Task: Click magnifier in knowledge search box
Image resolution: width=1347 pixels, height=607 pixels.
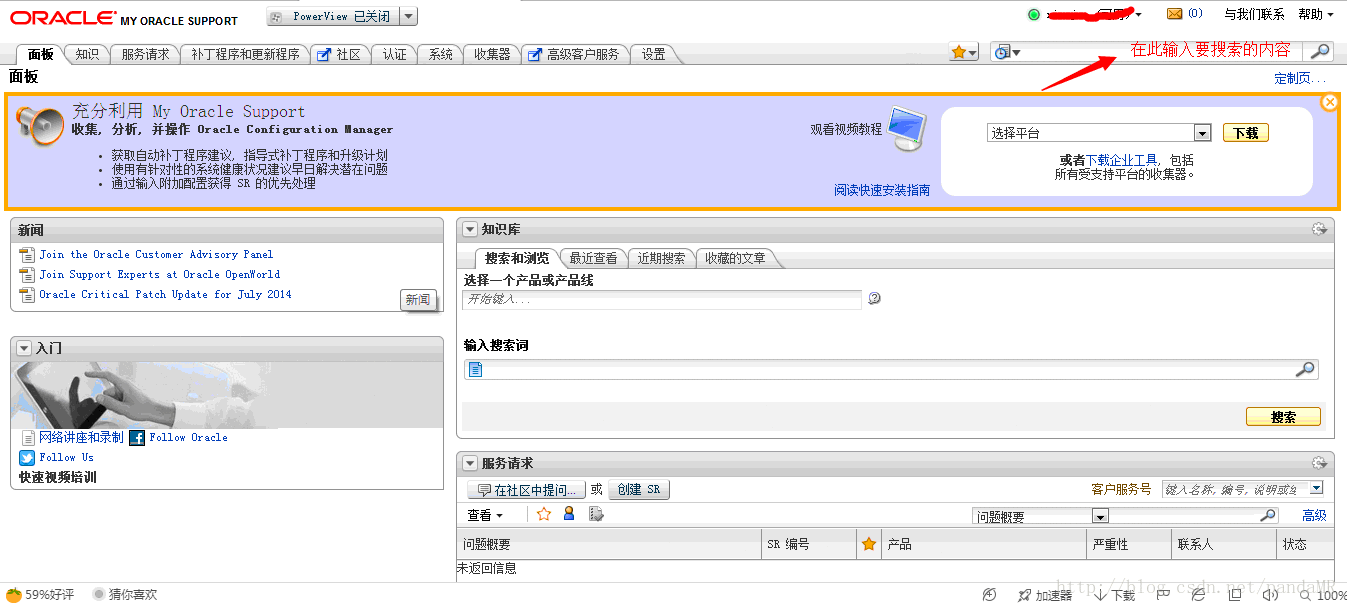Action: [1305, 369]
